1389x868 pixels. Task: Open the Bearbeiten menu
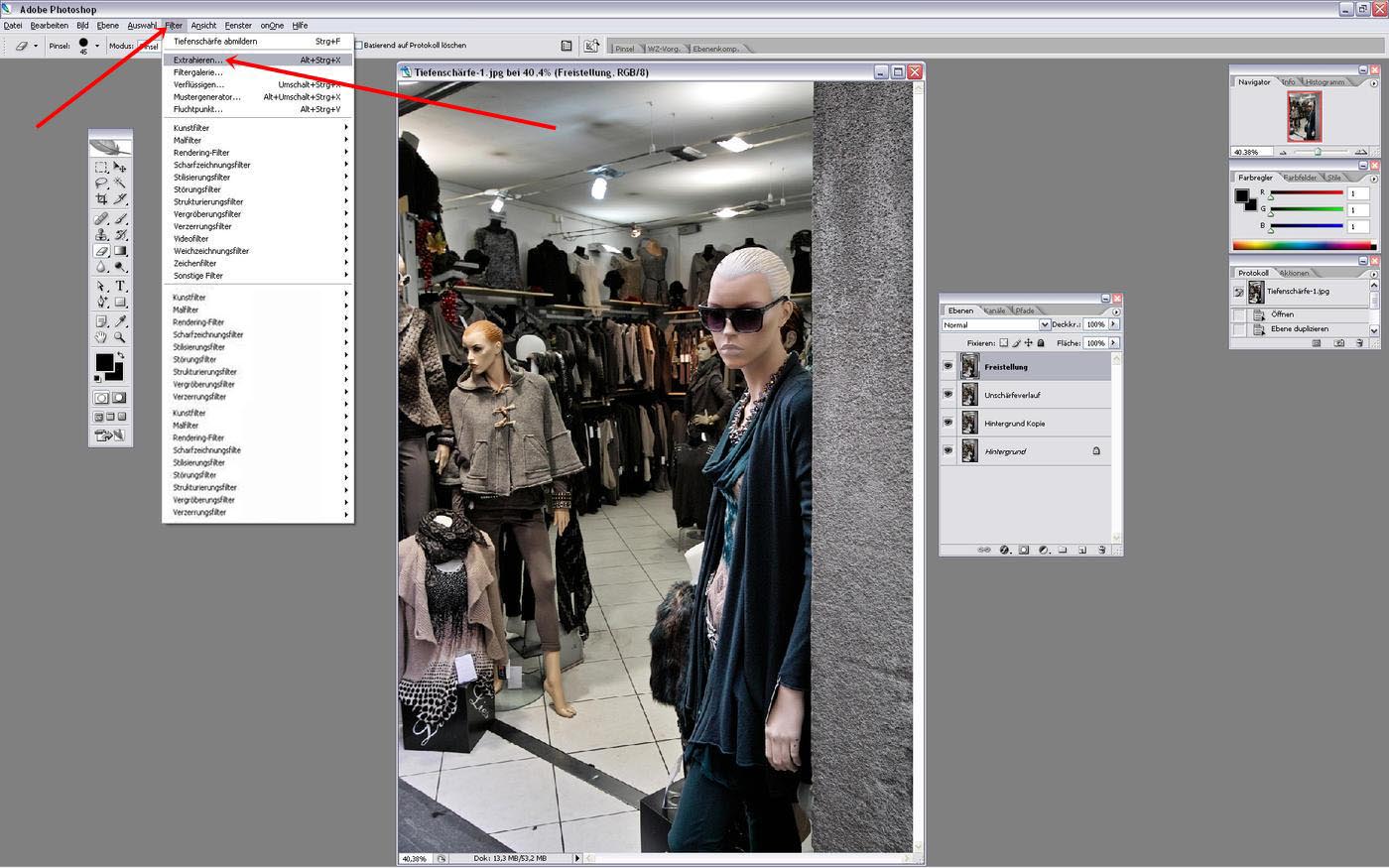(50, 26)
